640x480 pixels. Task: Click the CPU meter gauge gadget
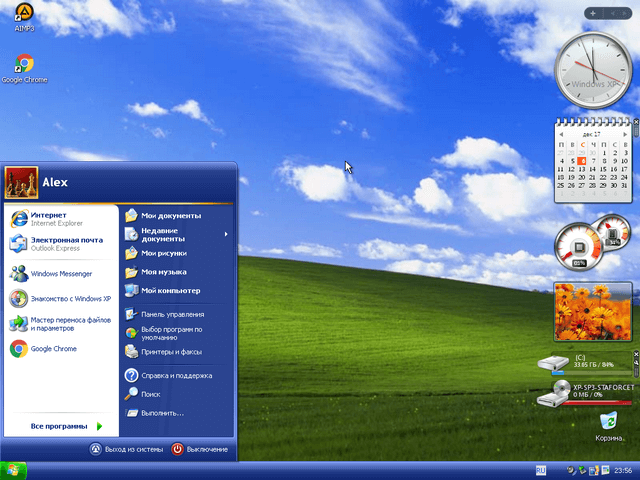coord(579,247)
